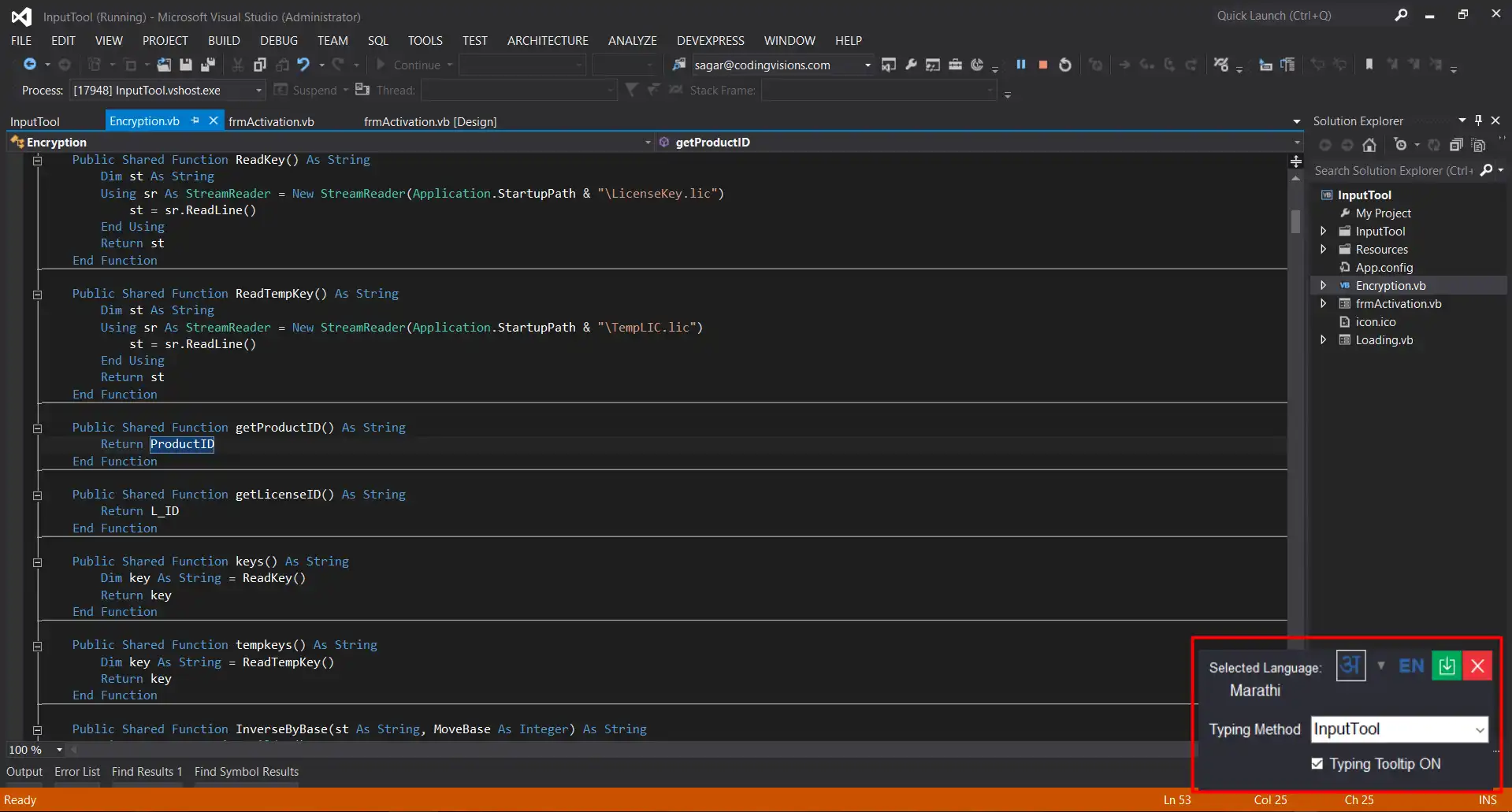Expand Loading.vb node in Solution Explorer
The image size is (1512, 812).
(1324, 339)
